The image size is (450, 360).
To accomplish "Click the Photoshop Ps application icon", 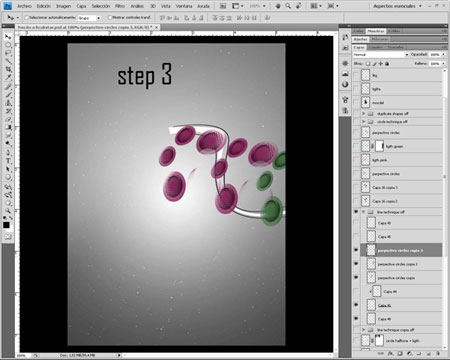I will (8, 6).
